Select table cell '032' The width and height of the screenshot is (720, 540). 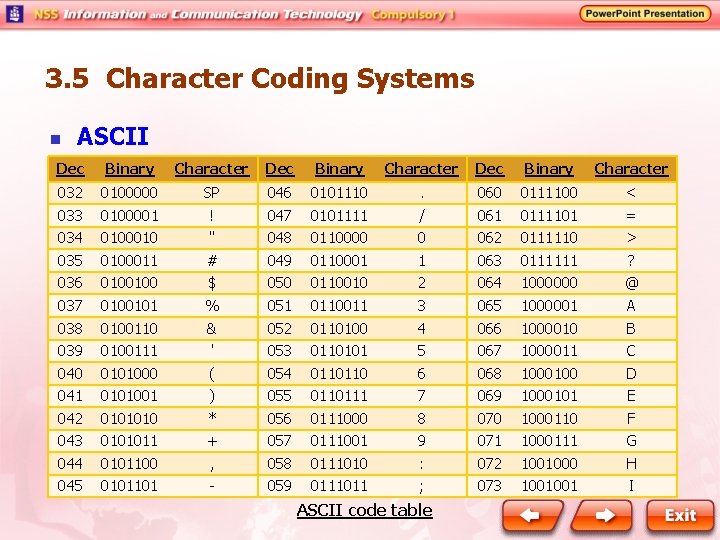pos(70,193)
